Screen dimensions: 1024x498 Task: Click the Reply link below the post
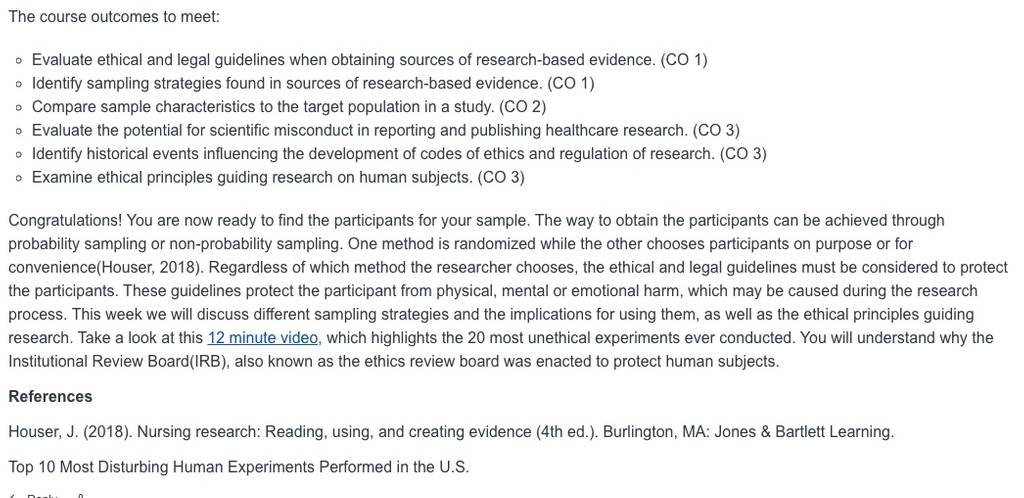tap(42, 497)
